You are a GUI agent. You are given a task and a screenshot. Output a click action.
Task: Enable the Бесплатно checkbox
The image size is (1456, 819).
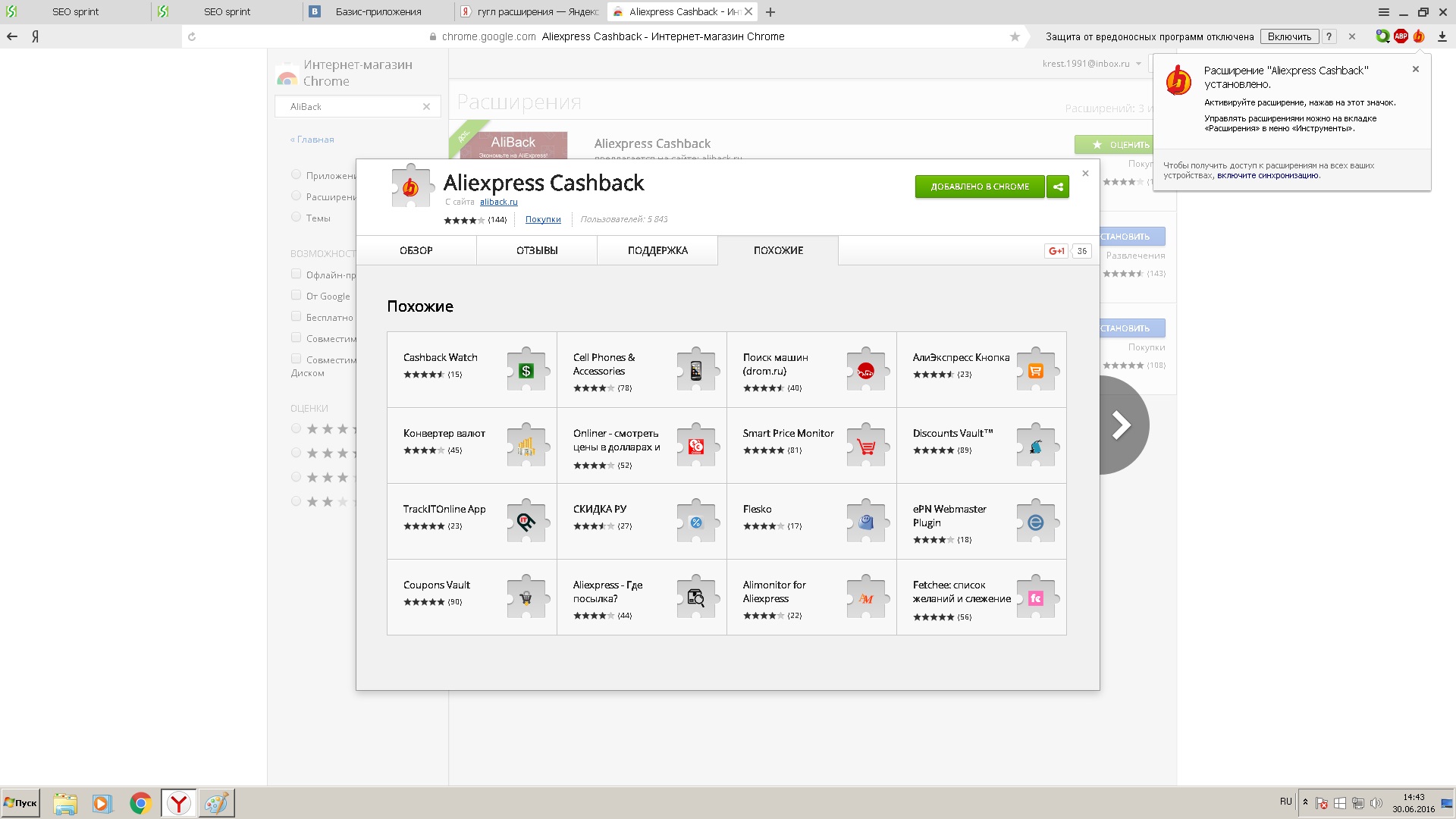(x=297, y=317)
